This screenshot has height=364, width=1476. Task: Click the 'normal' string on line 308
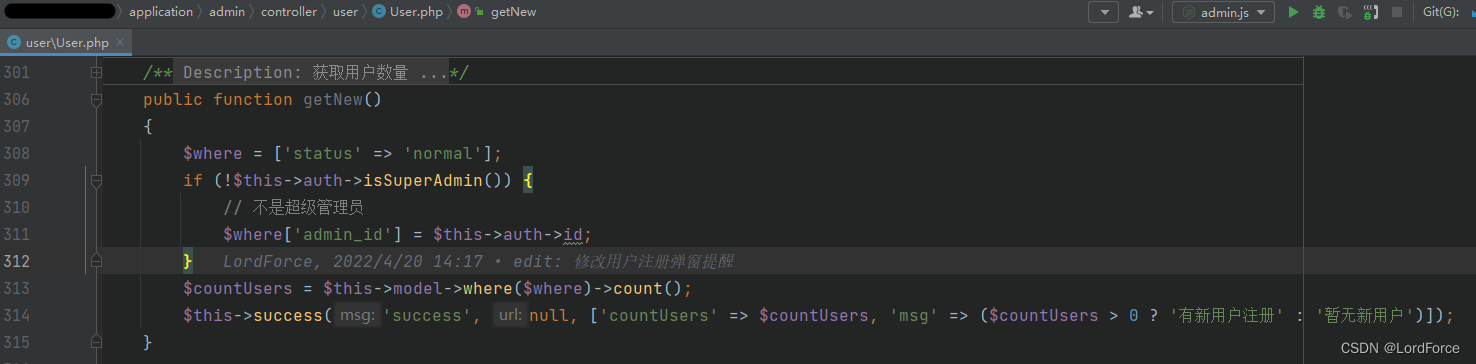point(443,153)
